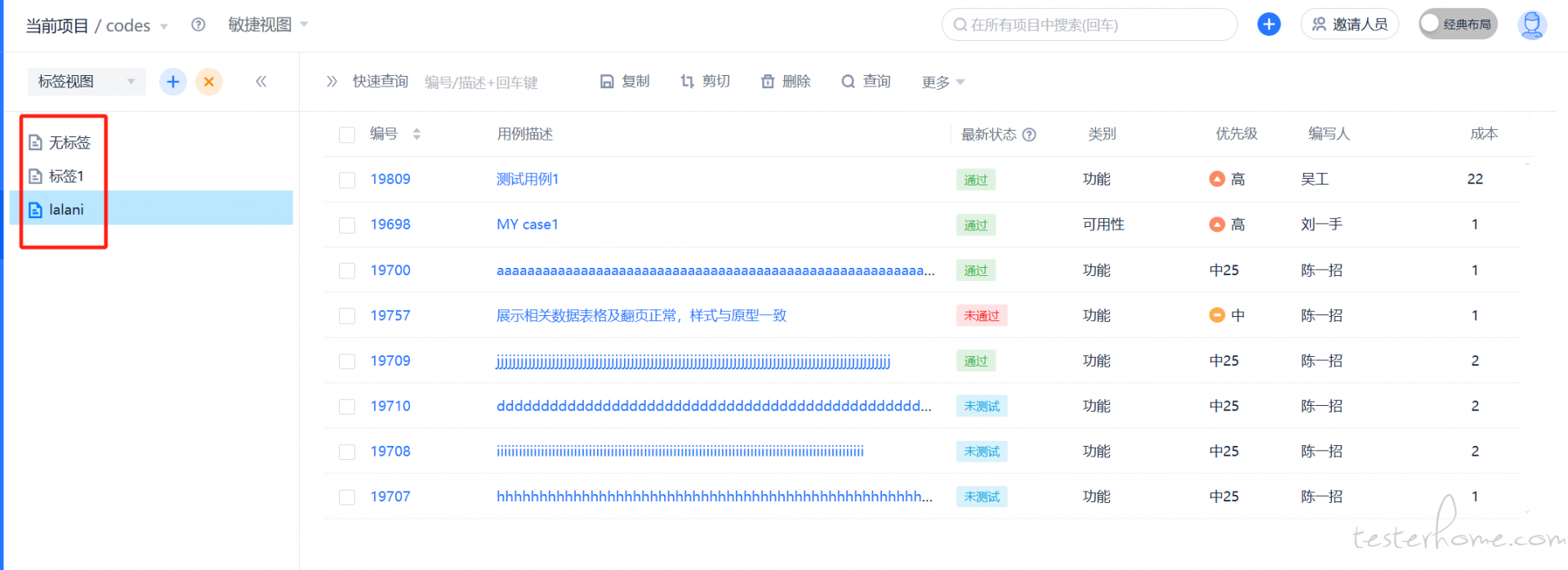
Task: Toggle the 经典布局 layout switch
Action: [1457, 24]
